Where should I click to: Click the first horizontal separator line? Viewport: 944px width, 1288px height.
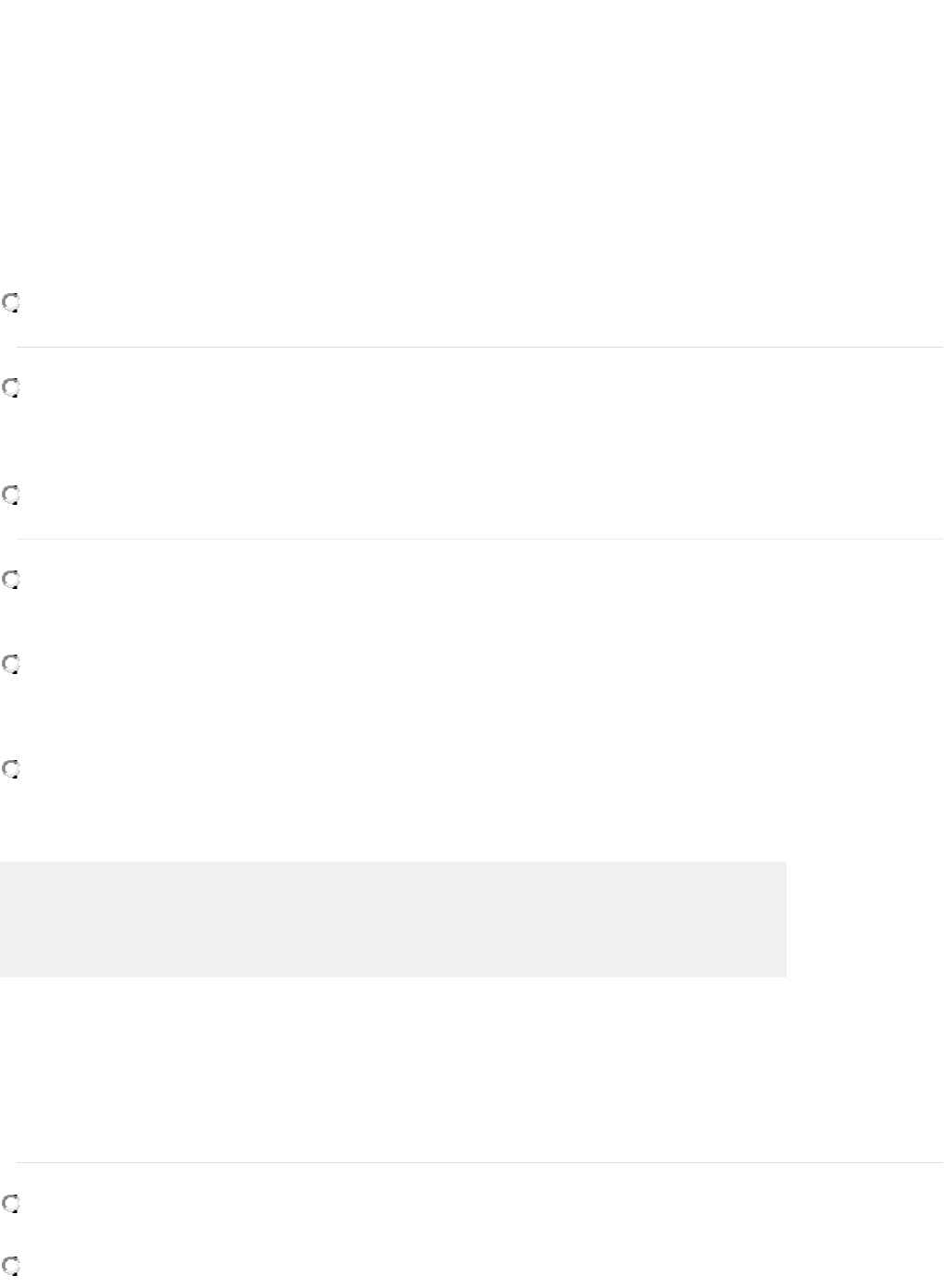479,348
